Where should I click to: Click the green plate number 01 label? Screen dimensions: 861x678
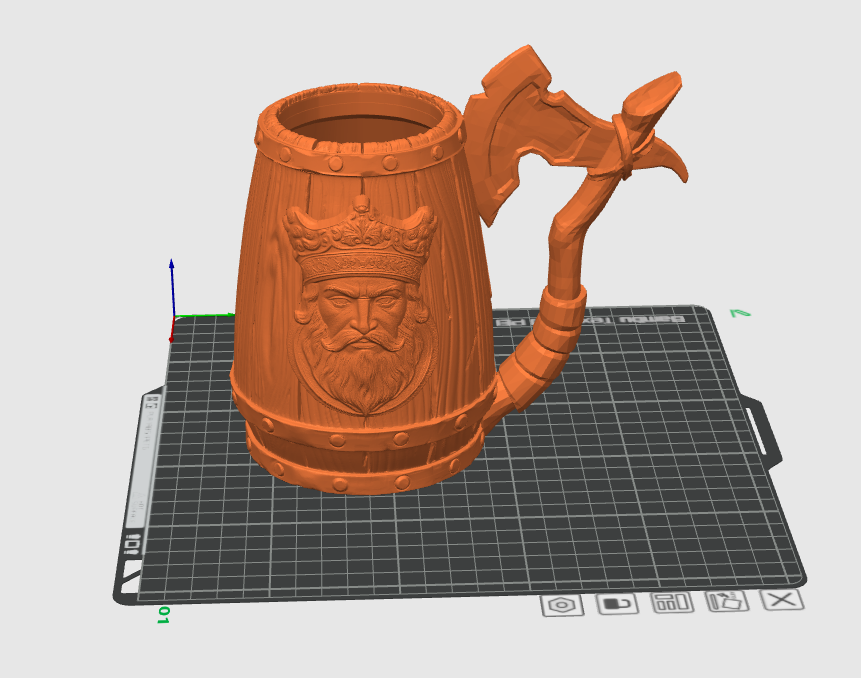[163, 615]
